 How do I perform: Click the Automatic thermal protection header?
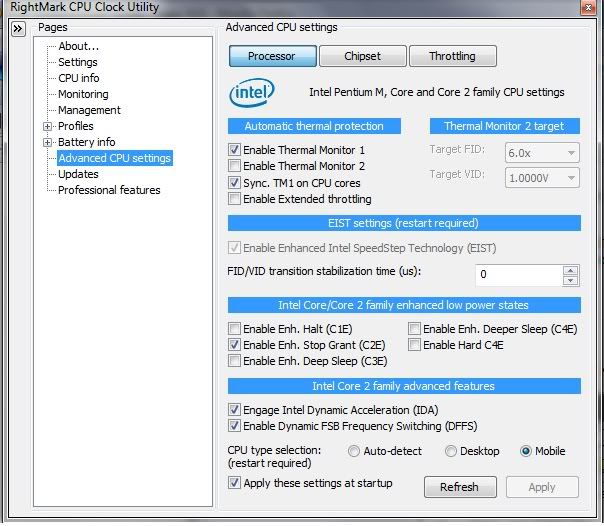314,126
